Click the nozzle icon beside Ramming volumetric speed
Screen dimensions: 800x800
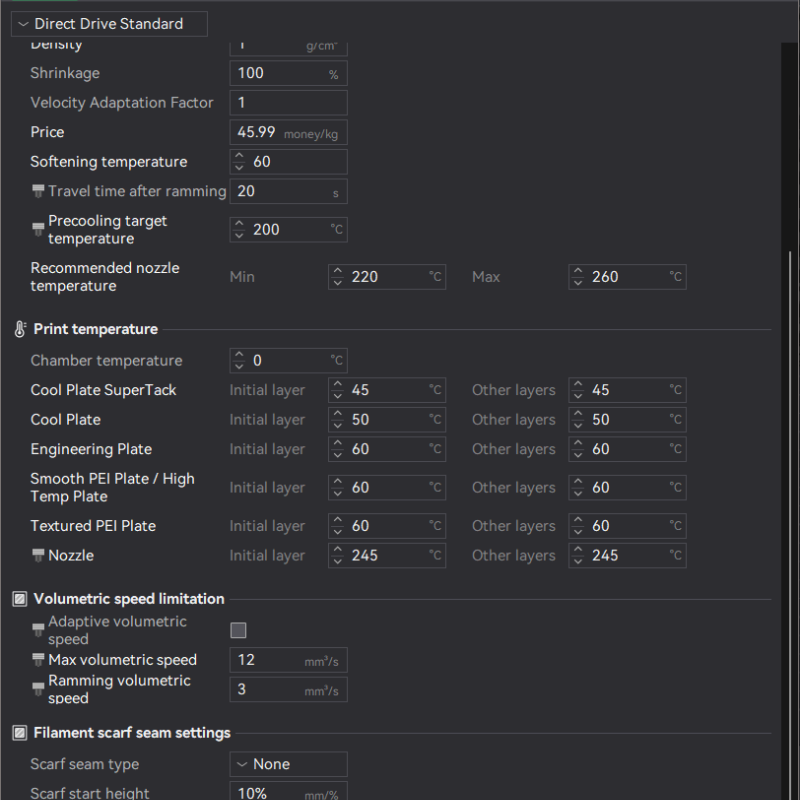39,689
